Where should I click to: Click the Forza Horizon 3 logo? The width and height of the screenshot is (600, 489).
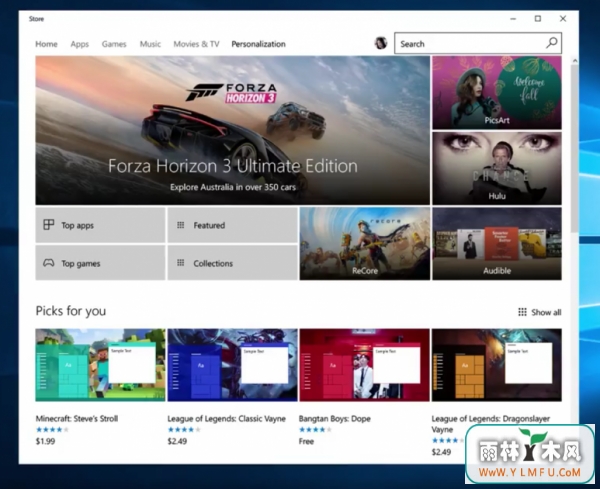(231, 93)
